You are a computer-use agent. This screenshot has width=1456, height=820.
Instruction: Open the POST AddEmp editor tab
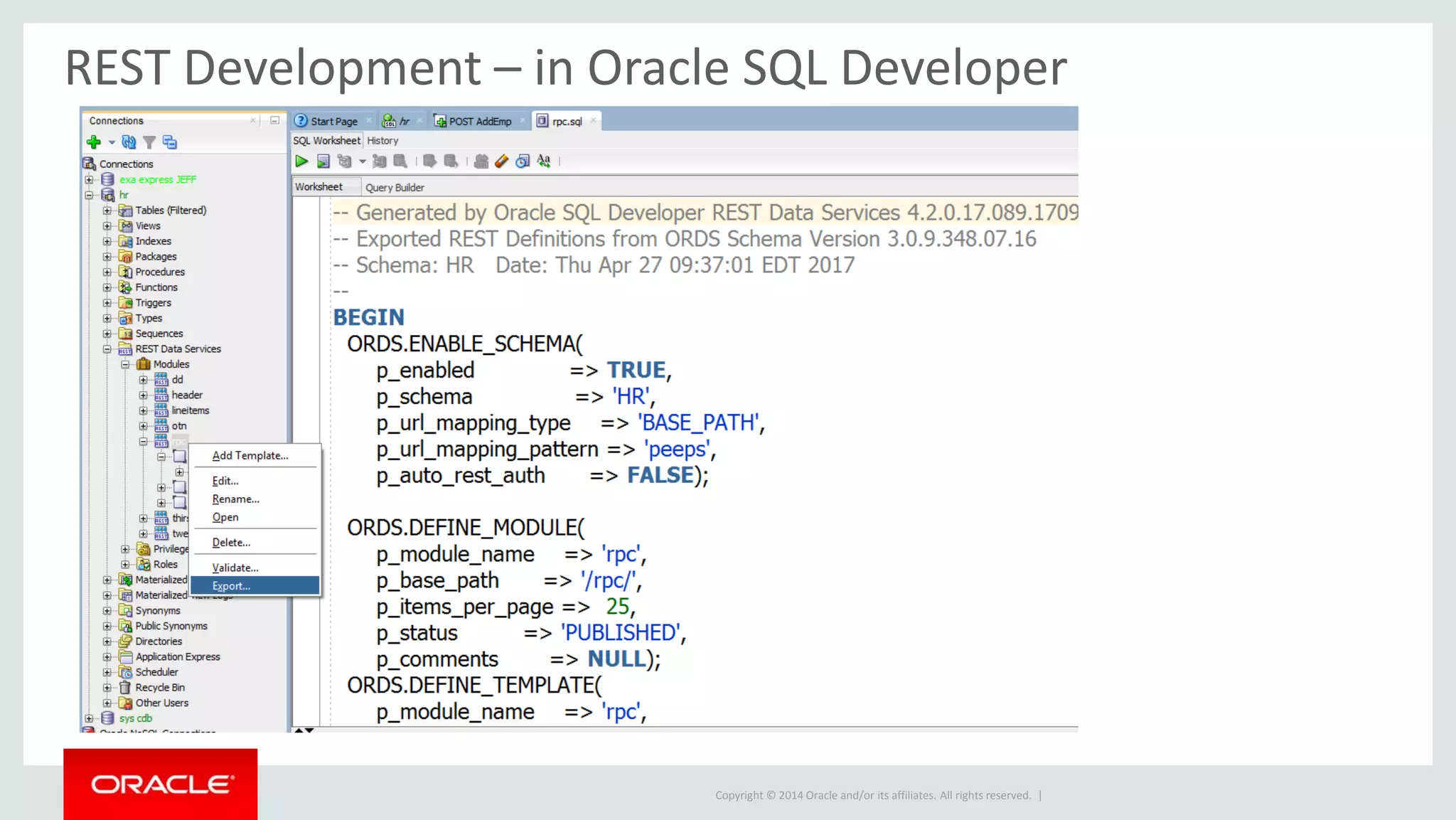pos(480,122)
